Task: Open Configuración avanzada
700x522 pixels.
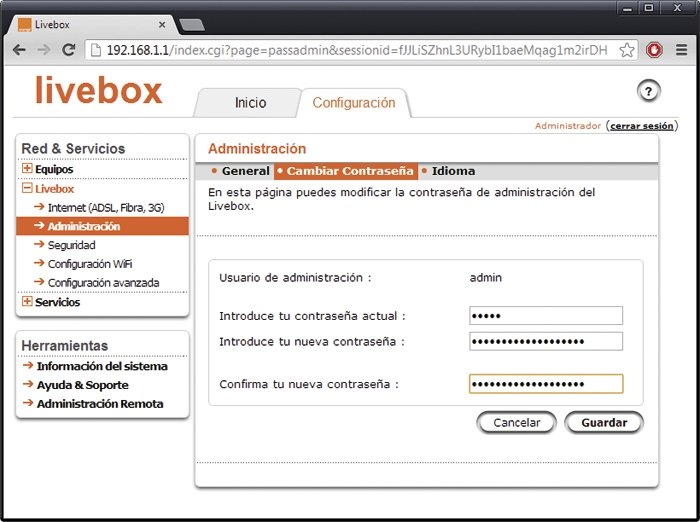Action: (x=103, y=283)
